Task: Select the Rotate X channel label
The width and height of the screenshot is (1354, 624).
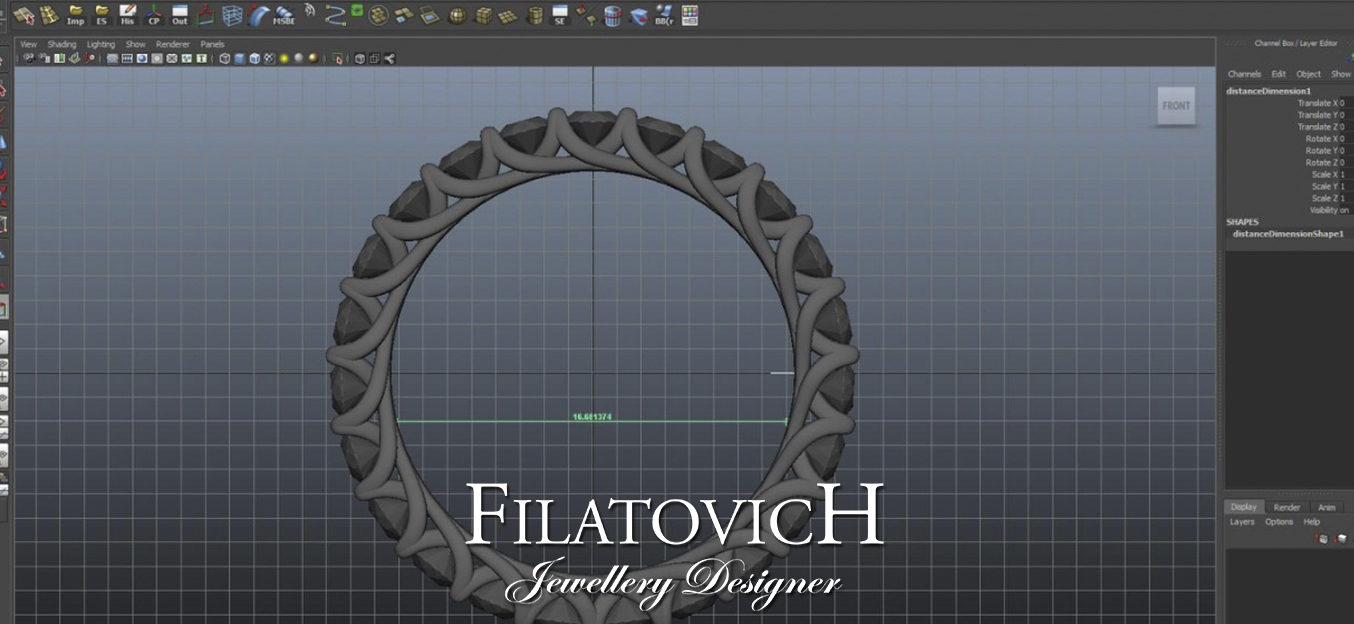Action: click(1321, 139)
